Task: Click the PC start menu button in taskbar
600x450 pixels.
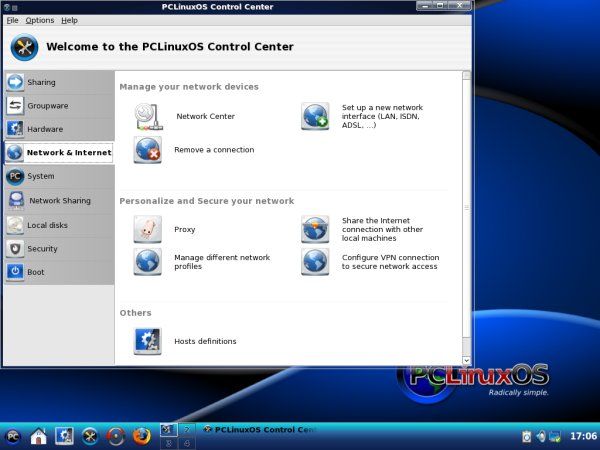Action: coord(13,437)
